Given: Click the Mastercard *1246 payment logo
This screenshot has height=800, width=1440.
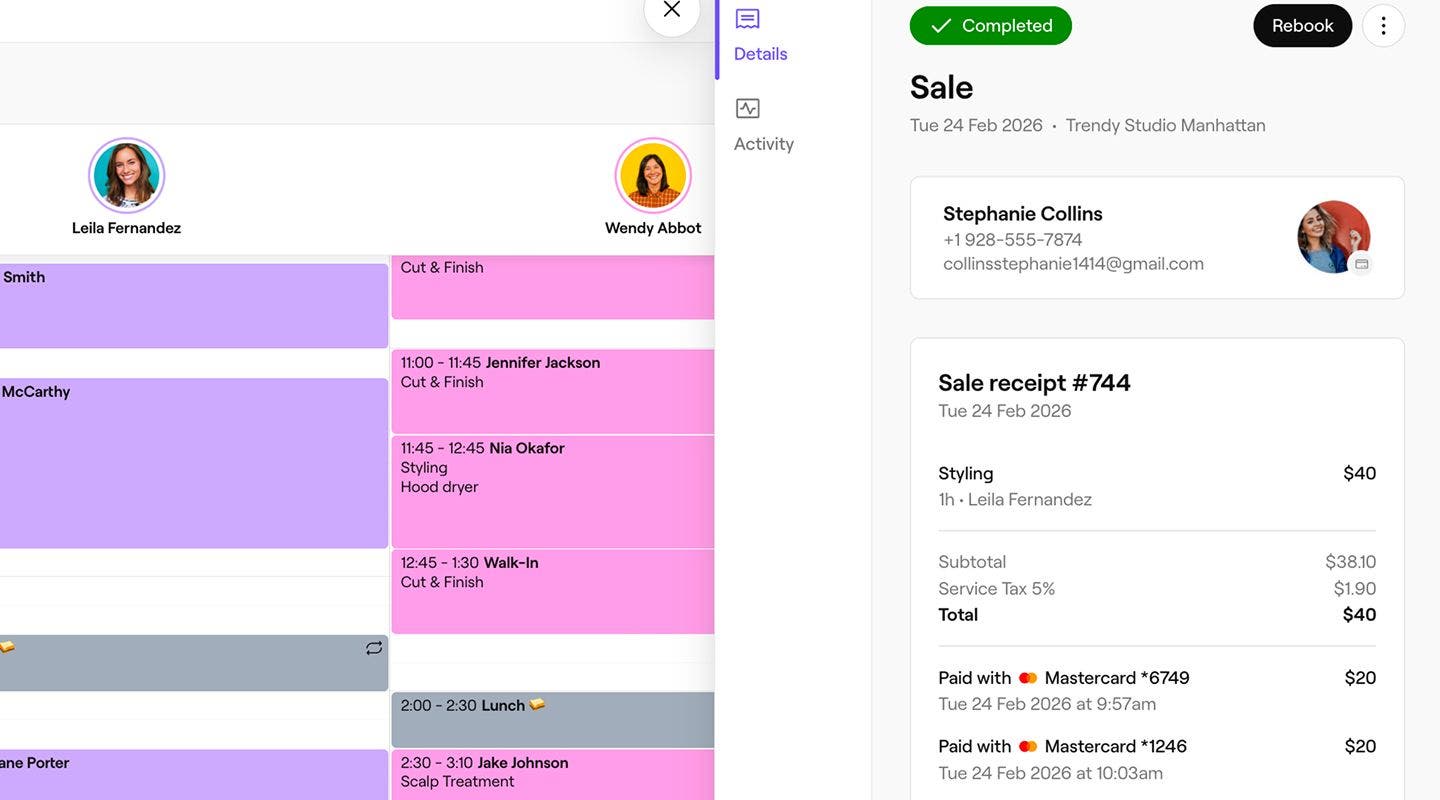Looking at the screenshot, I should (x=1028, y=746).
